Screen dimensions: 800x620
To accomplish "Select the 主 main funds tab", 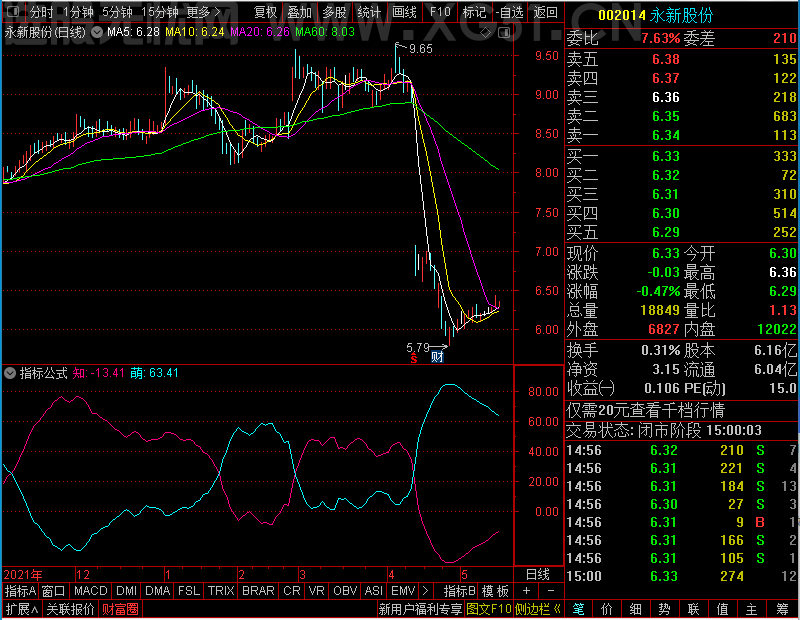I will [x=752, y=609].
